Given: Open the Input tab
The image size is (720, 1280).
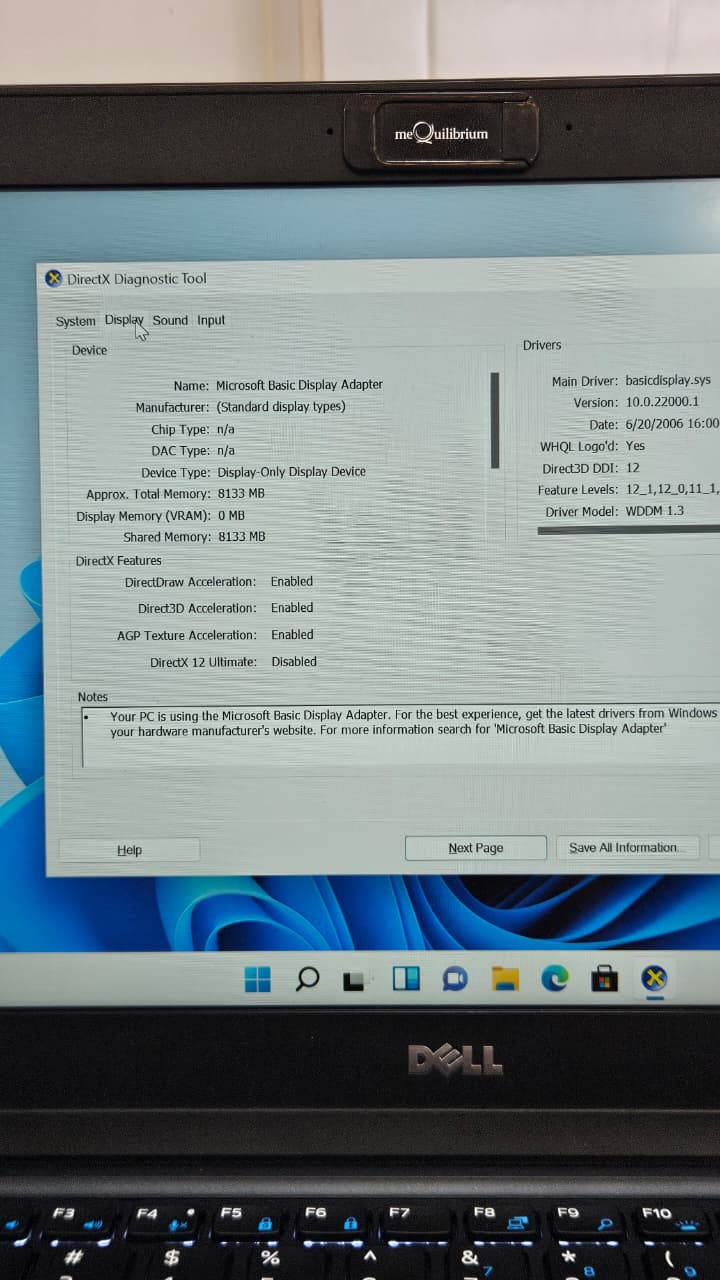Looking at the screenshot, I should [x=211, y=320].
